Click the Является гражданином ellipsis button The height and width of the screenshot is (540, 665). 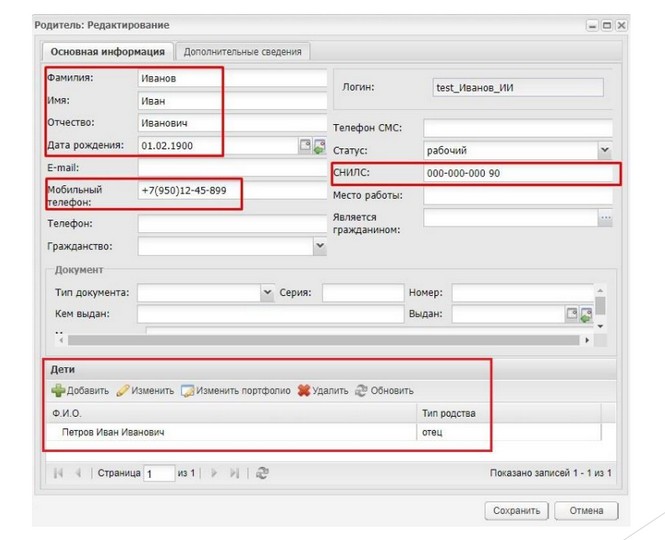click(x=605, y=218)
